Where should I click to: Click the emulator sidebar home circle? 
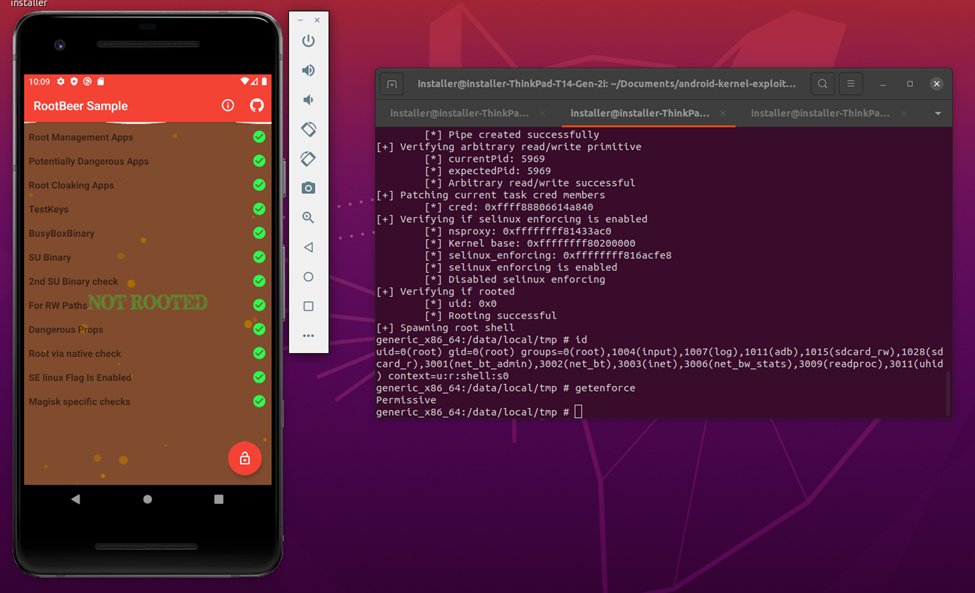click(x=308, y=277)
